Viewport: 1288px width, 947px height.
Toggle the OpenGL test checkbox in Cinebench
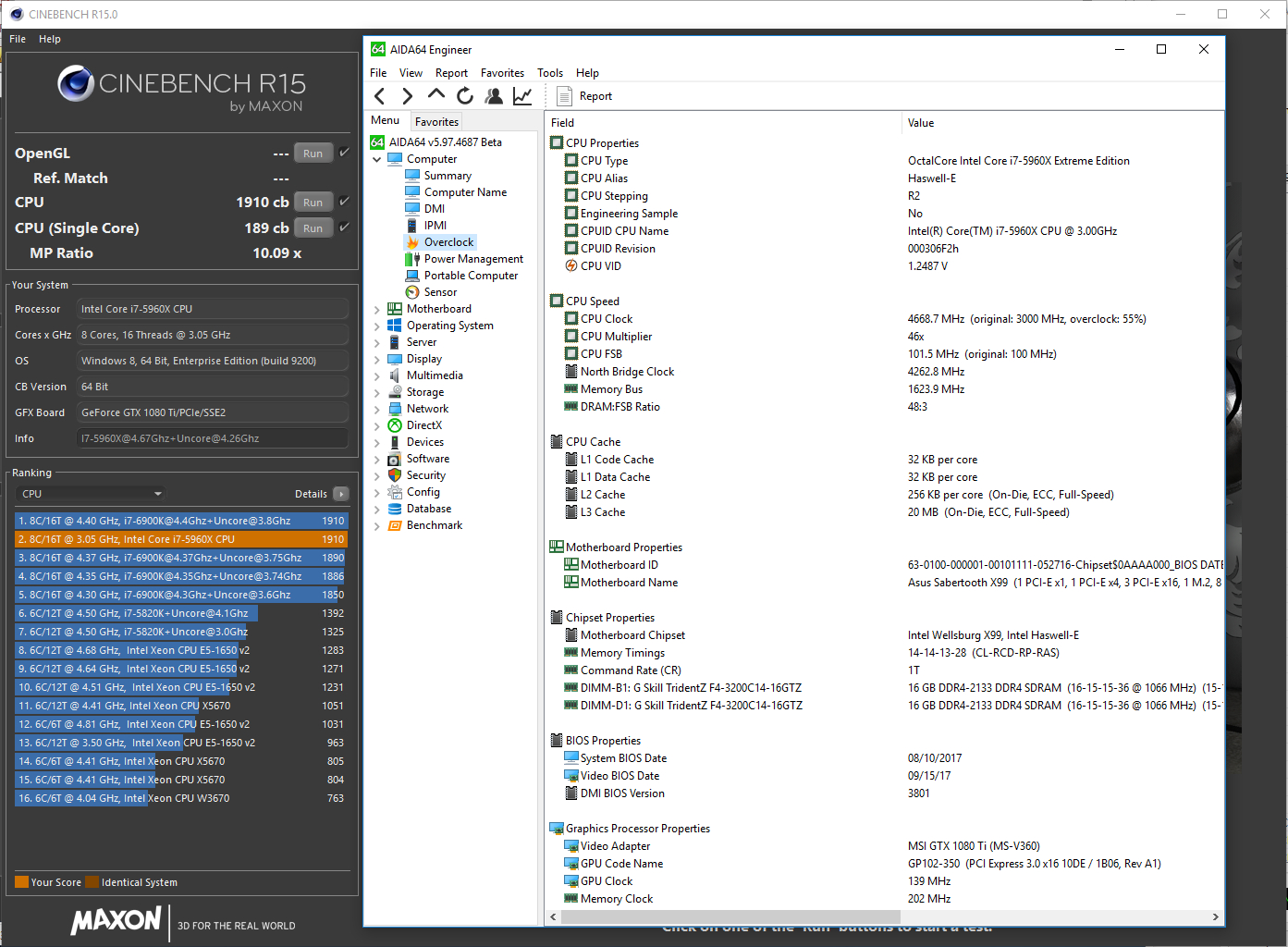344,153
